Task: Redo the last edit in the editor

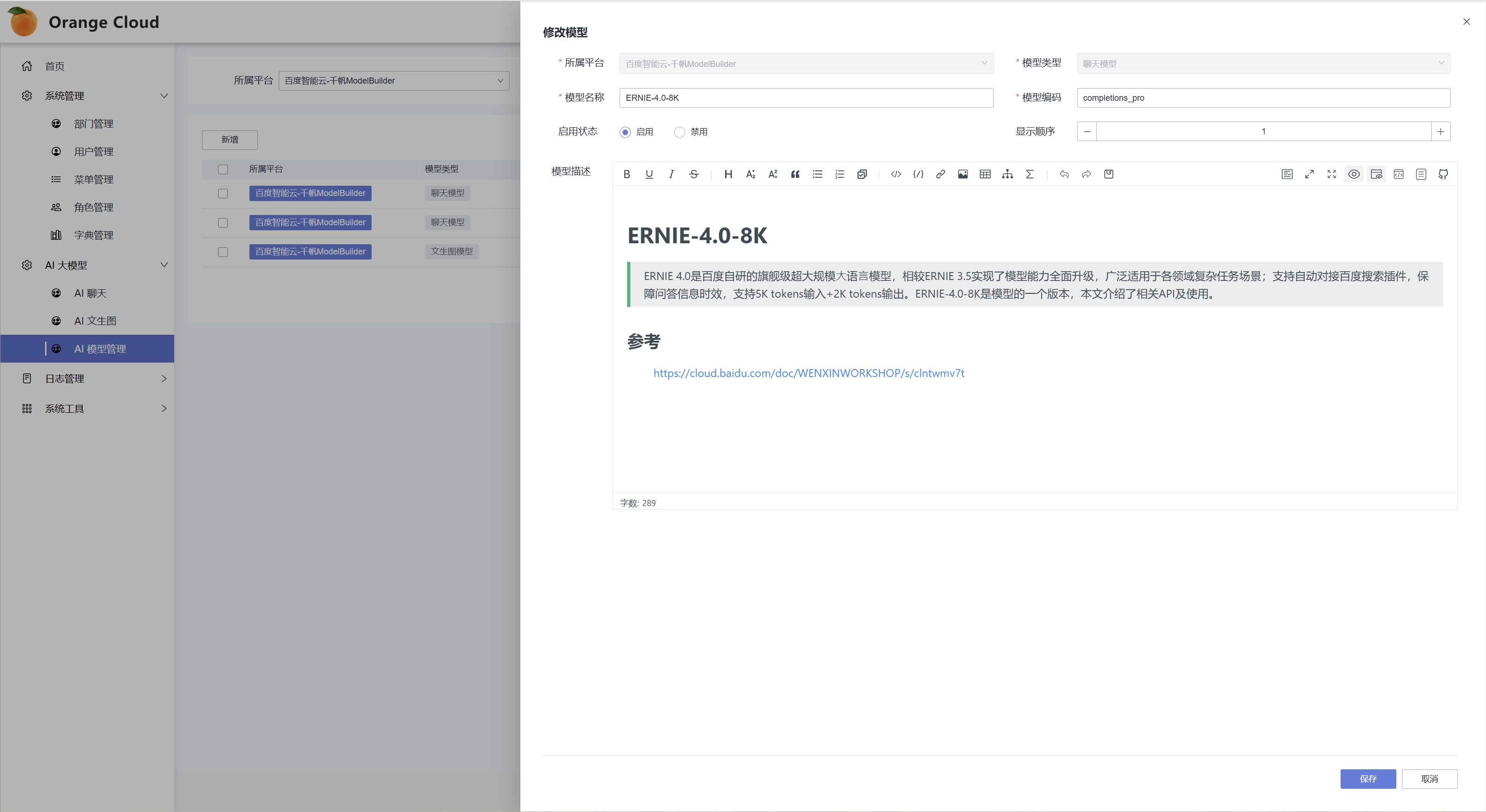Action: tap(1086, 174)
